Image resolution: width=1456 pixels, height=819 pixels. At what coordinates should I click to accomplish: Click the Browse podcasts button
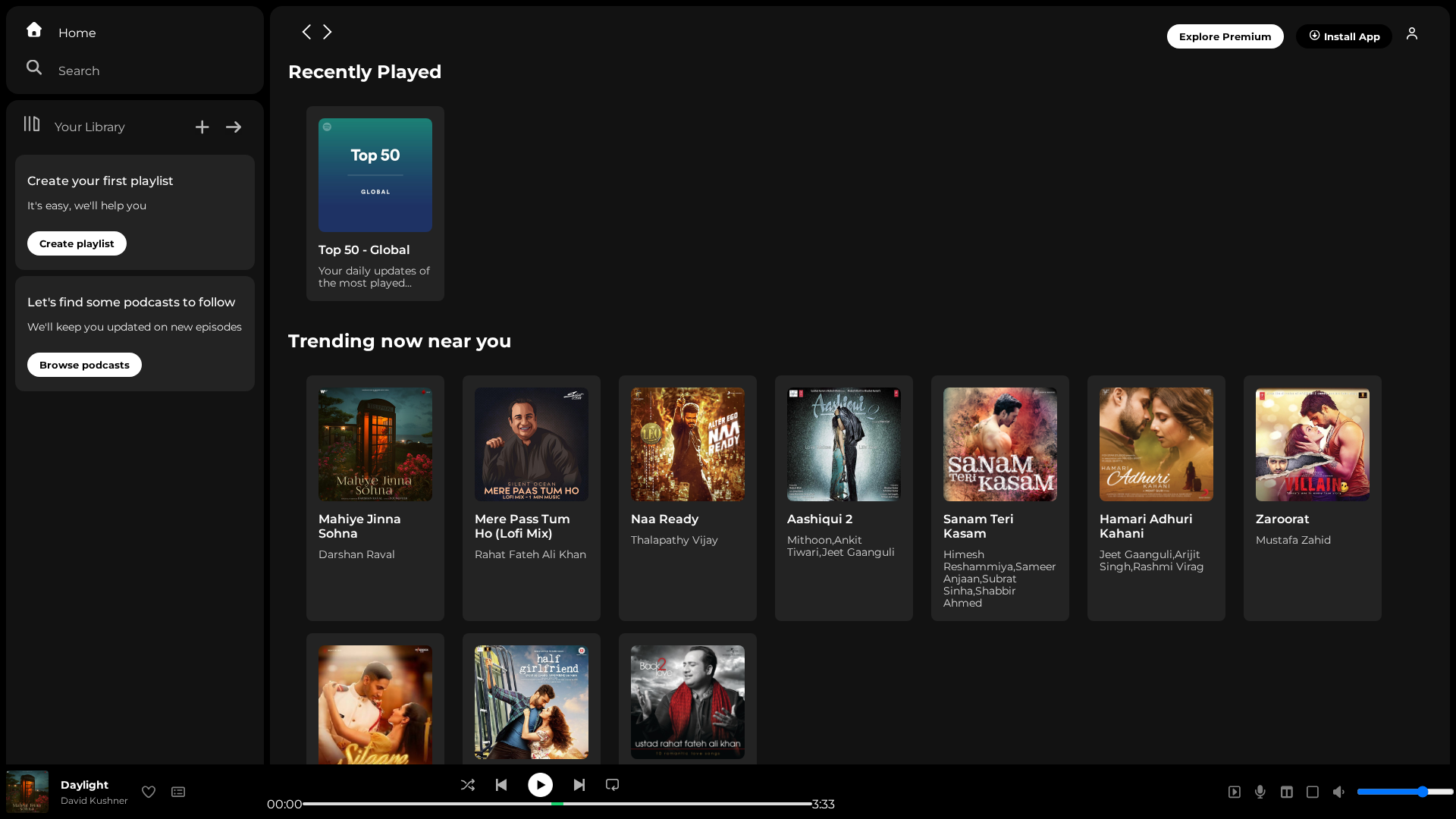(x=84, y=365)
